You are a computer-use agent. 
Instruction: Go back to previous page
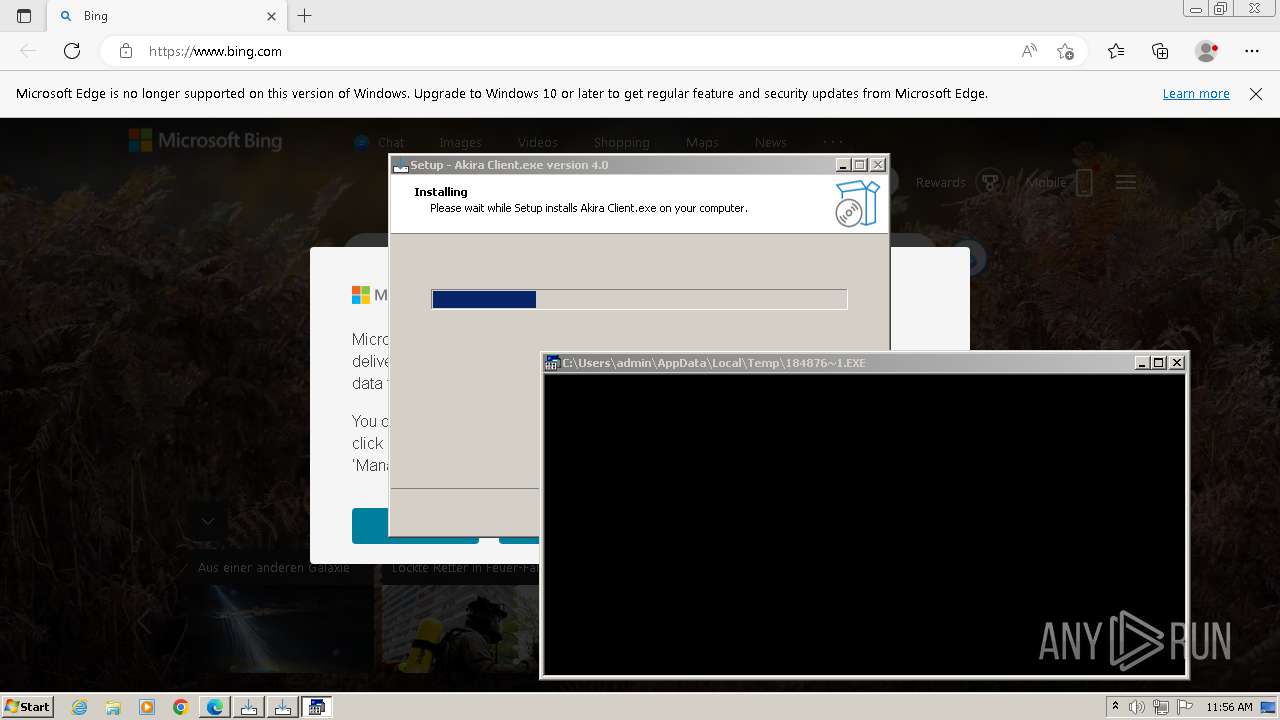click(x=28, y=51)
